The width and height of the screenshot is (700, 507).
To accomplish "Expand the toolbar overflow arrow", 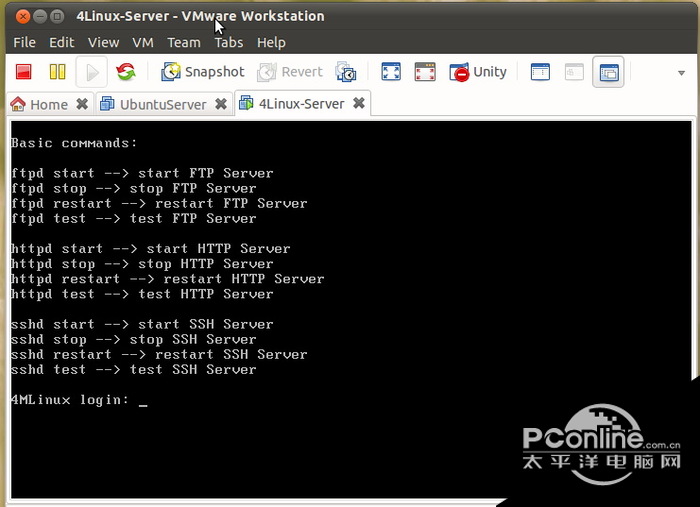I will point(681,73).
